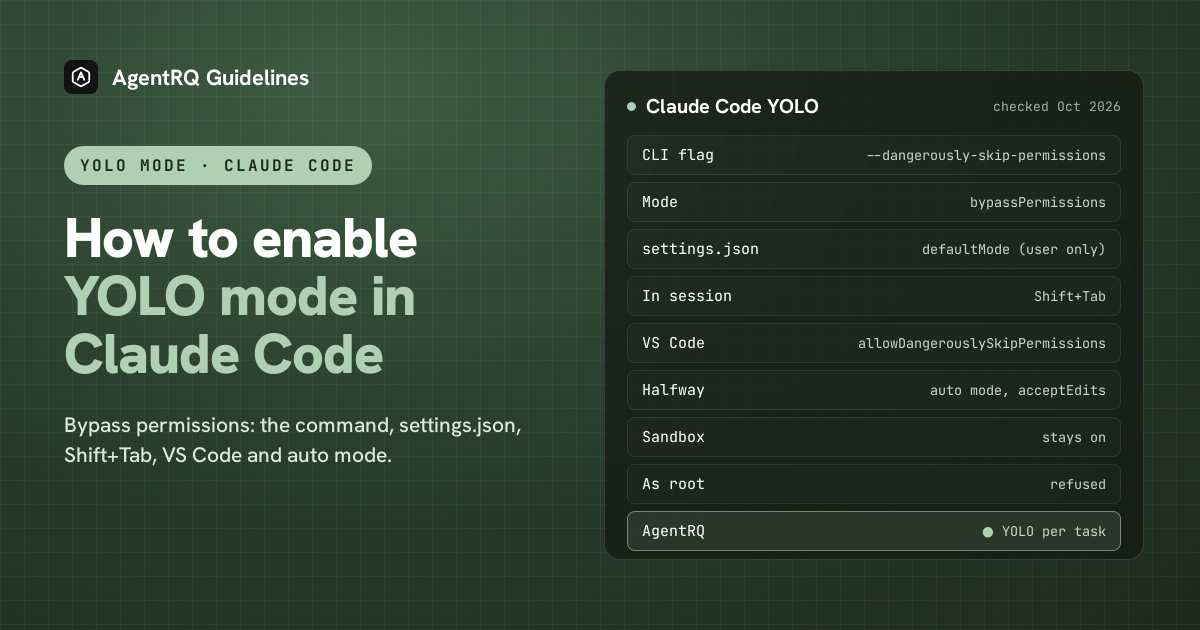Viewport: 1200px width, 630px height.
Task: Click the green status dot before YOLO per task
Action: click(x=988, y=532)
